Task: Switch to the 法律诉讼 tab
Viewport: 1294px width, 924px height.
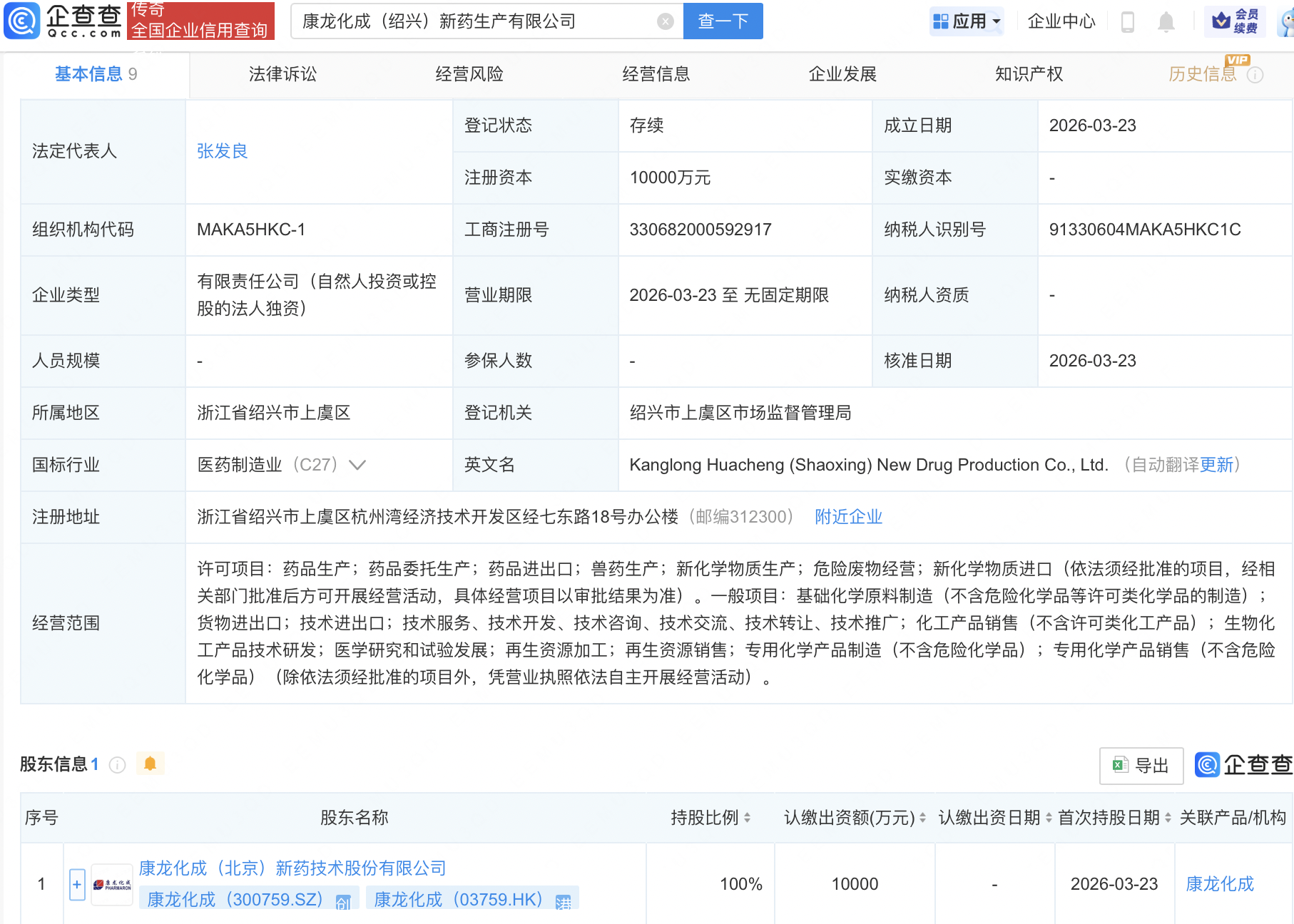Action: 282,73
